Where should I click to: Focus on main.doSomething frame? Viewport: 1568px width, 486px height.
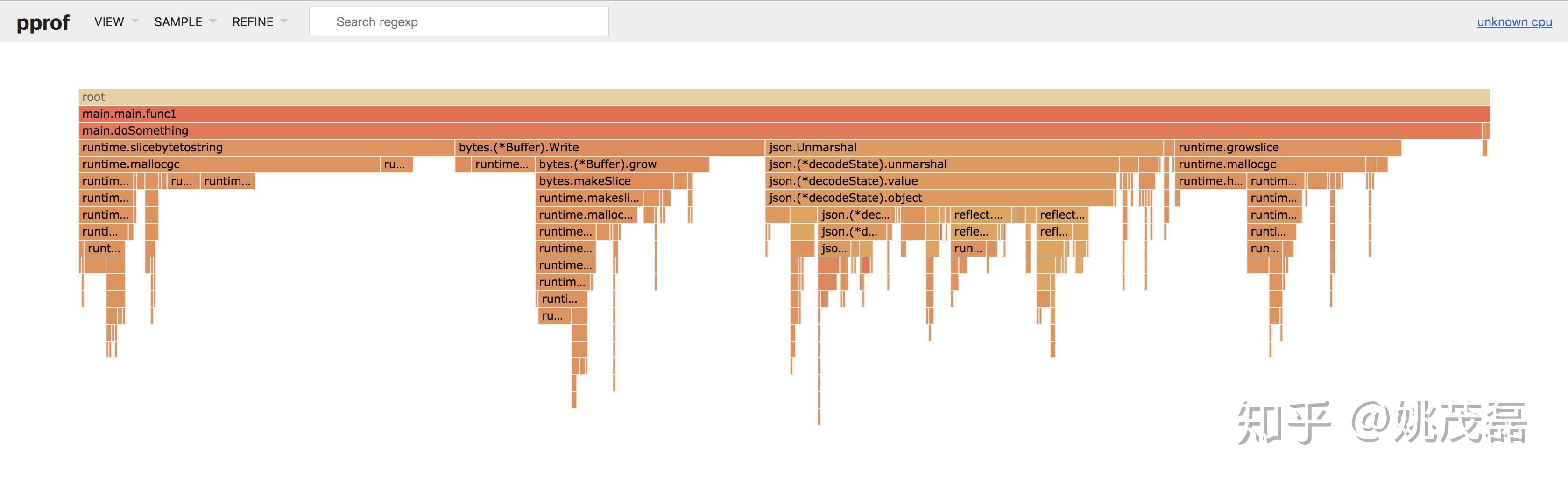(779, 130)
